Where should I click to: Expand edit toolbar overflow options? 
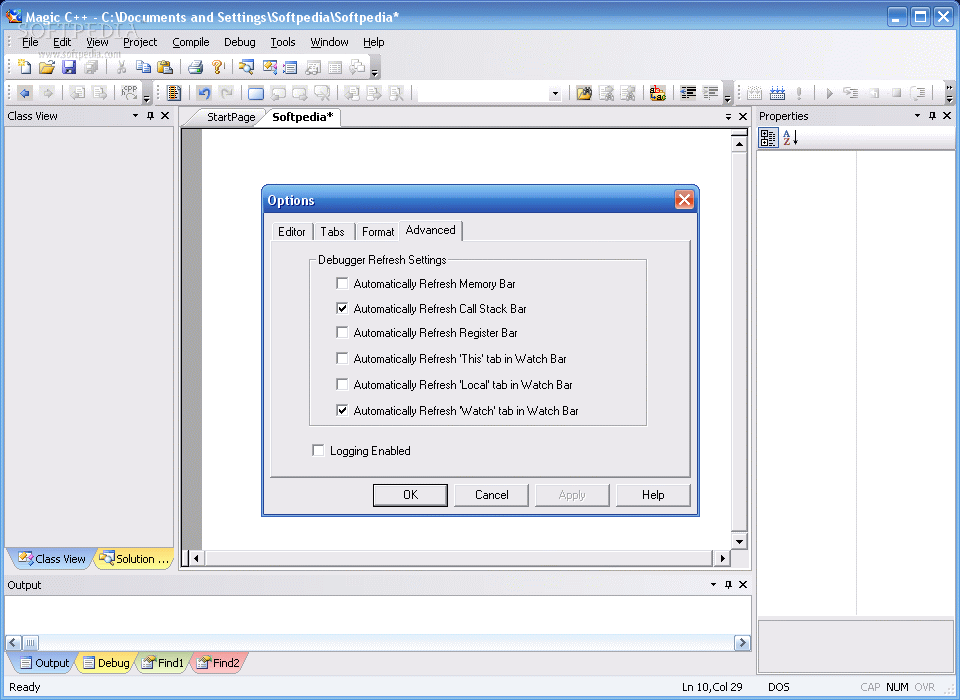(727, 94)
